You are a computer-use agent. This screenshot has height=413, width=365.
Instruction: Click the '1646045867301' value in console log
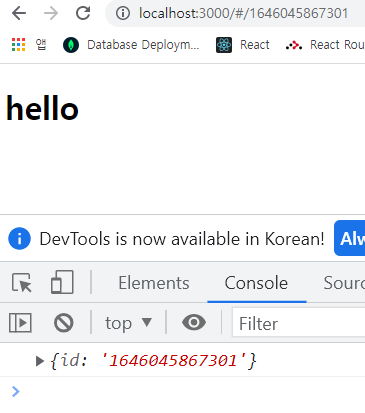pyautogui.click(x=173, y=360)
